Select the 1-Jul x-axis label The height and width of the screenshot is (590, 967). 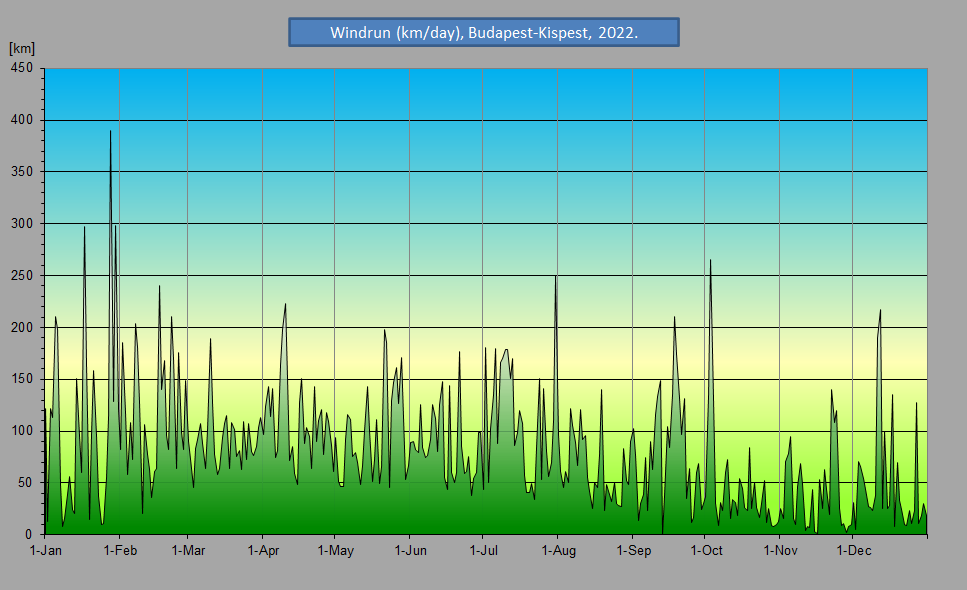coord(483,550)
